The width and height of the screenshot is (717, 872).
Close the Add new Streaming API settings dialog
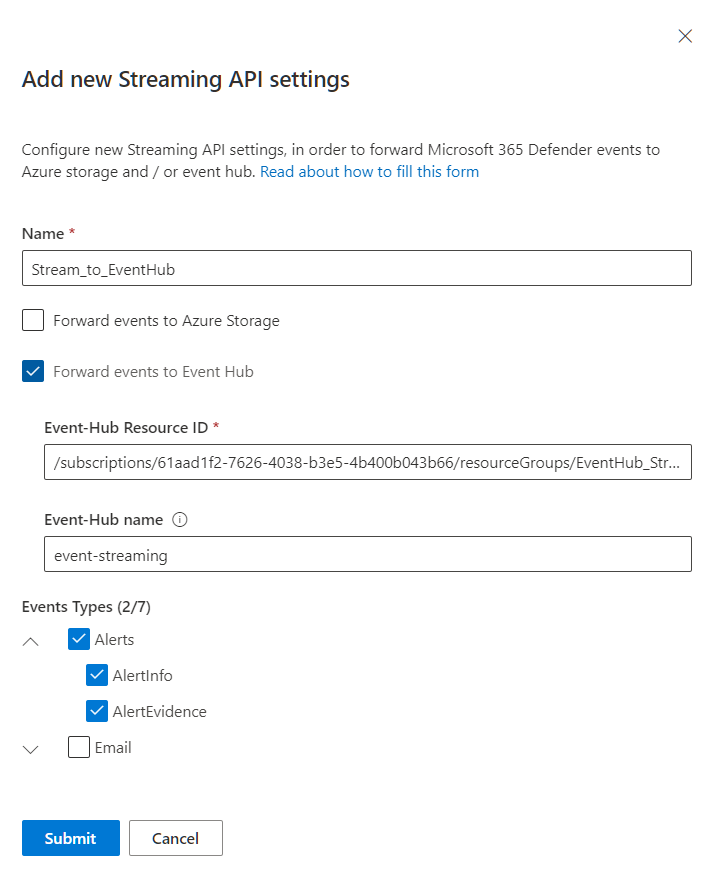pos(684,36)
